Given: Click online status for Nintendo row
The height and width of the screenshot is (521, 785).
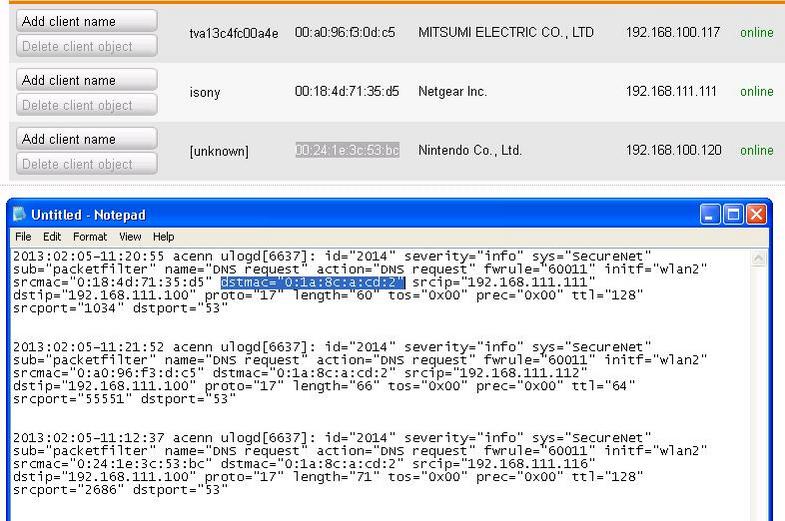Looking at the screenshot, I should (x=757, y=150).
